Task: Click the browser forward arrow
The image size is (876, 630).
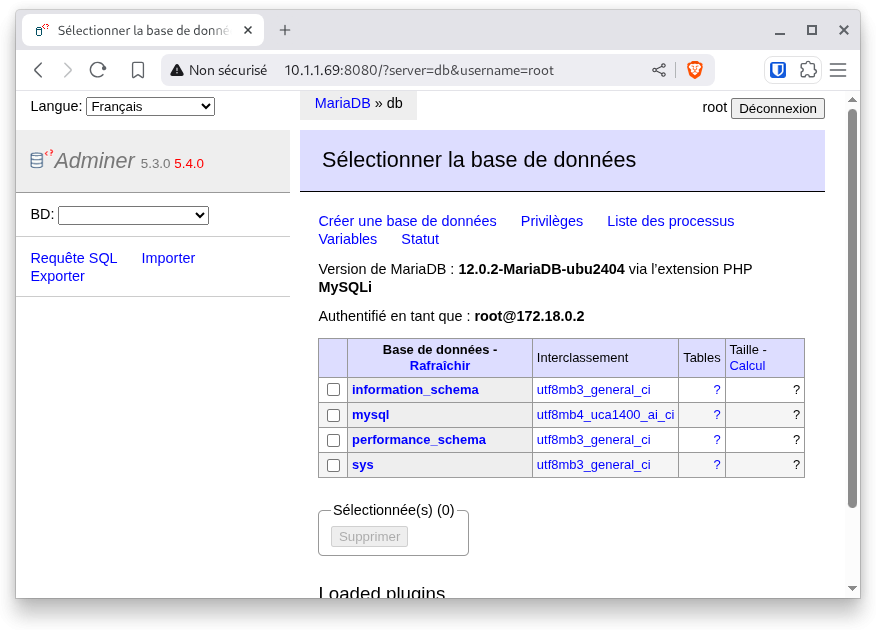Action: coord(68,70)
